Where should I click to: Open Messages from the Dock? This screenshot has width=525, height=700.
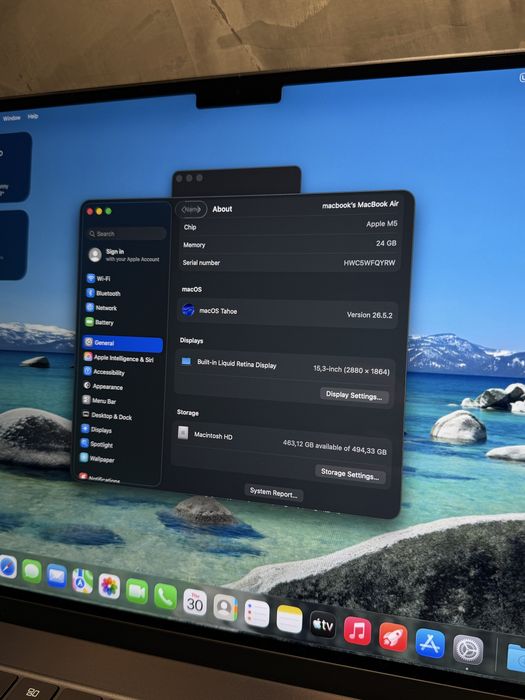[x=32, y=571]
